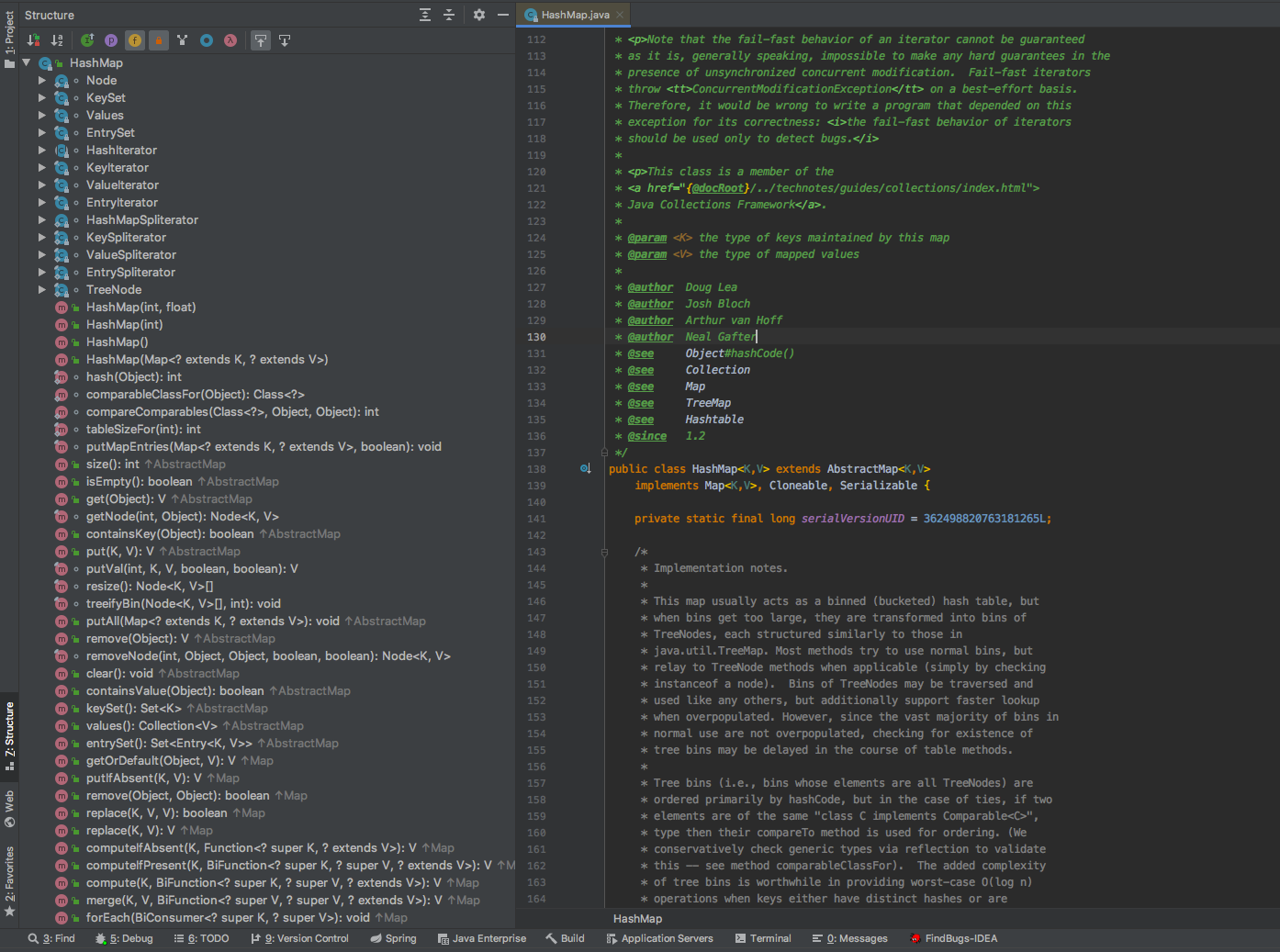Open the Application Servers tool window
The width and height of the screenshot is (1280, 952).
[659, 938]
